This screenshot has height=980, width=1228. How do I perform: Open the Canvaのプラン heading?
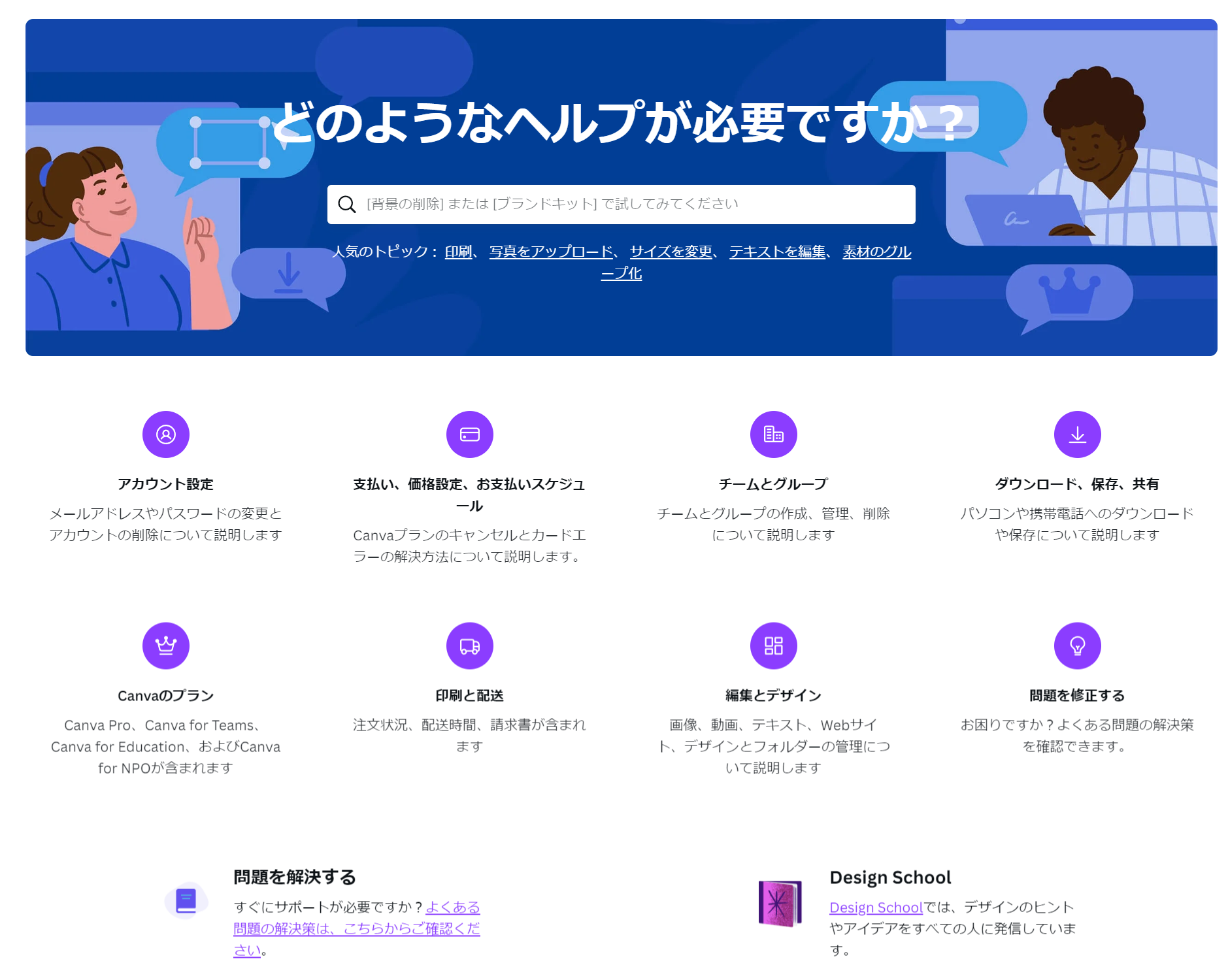tap(166, 696)
